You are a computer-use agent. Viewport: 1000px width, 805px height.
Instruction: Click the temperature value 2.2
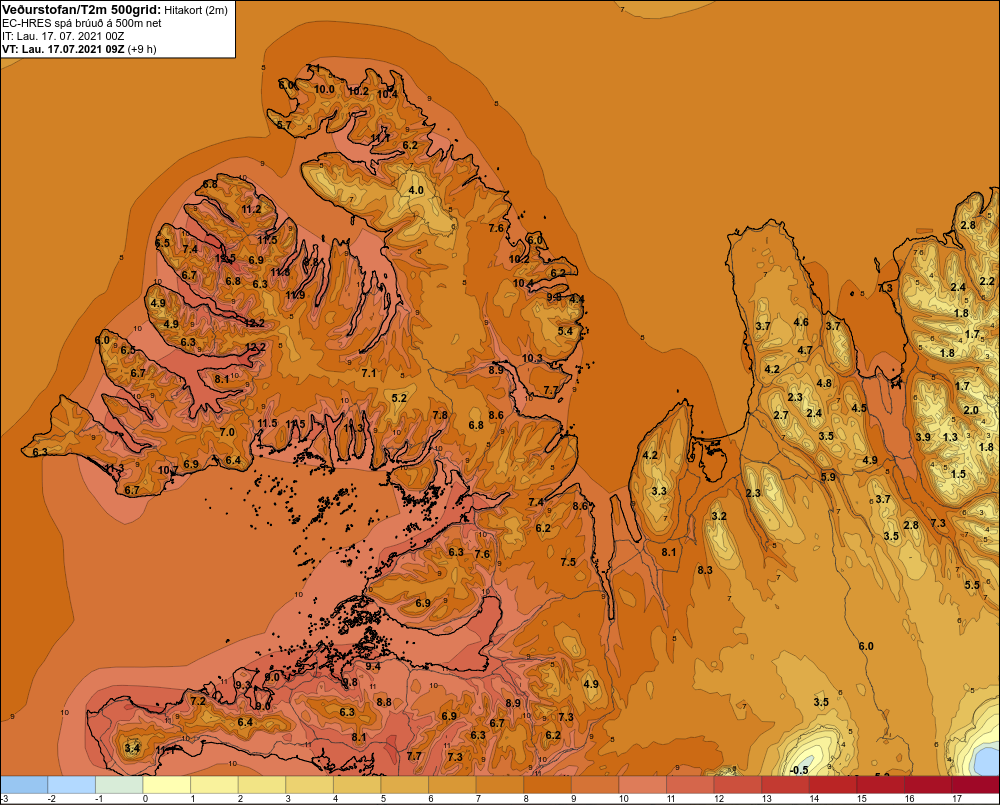click(987, 281)
